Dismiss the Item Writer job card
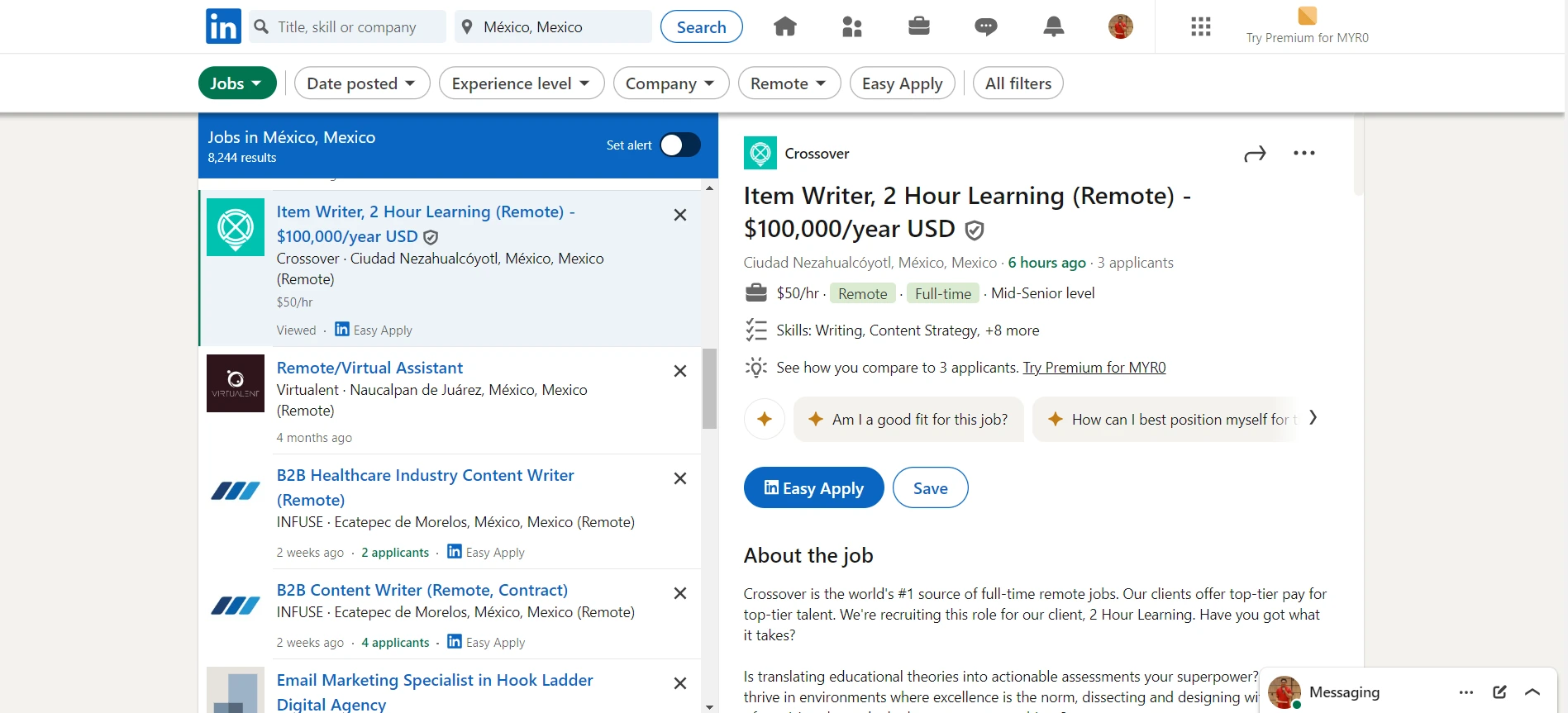Image resolution: width=1568 pixels, height=713 pixels. coord(679,215)
